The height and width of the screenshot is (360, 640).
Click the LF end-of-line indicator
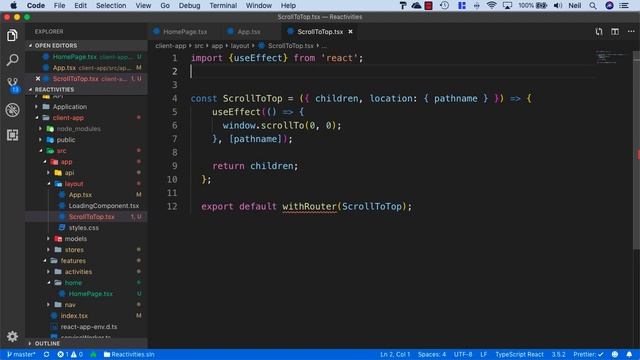click(x=483, y=354)
